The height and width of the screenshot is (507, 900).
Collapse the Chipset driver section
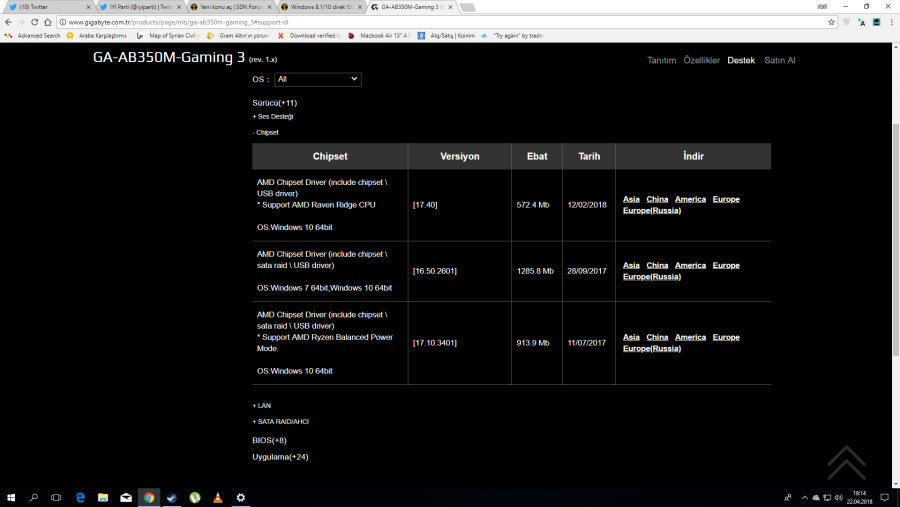tap(265, 133)
